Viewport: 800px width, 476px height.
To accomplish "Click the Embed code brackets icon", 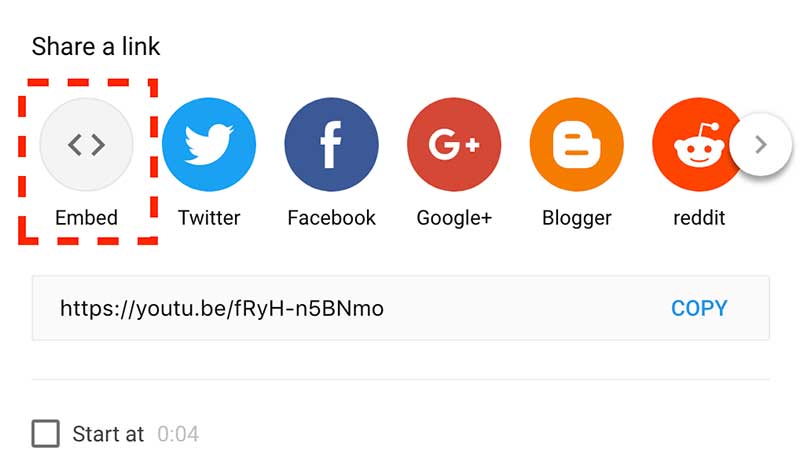I will pyautogui.click(x=86, y=145).
